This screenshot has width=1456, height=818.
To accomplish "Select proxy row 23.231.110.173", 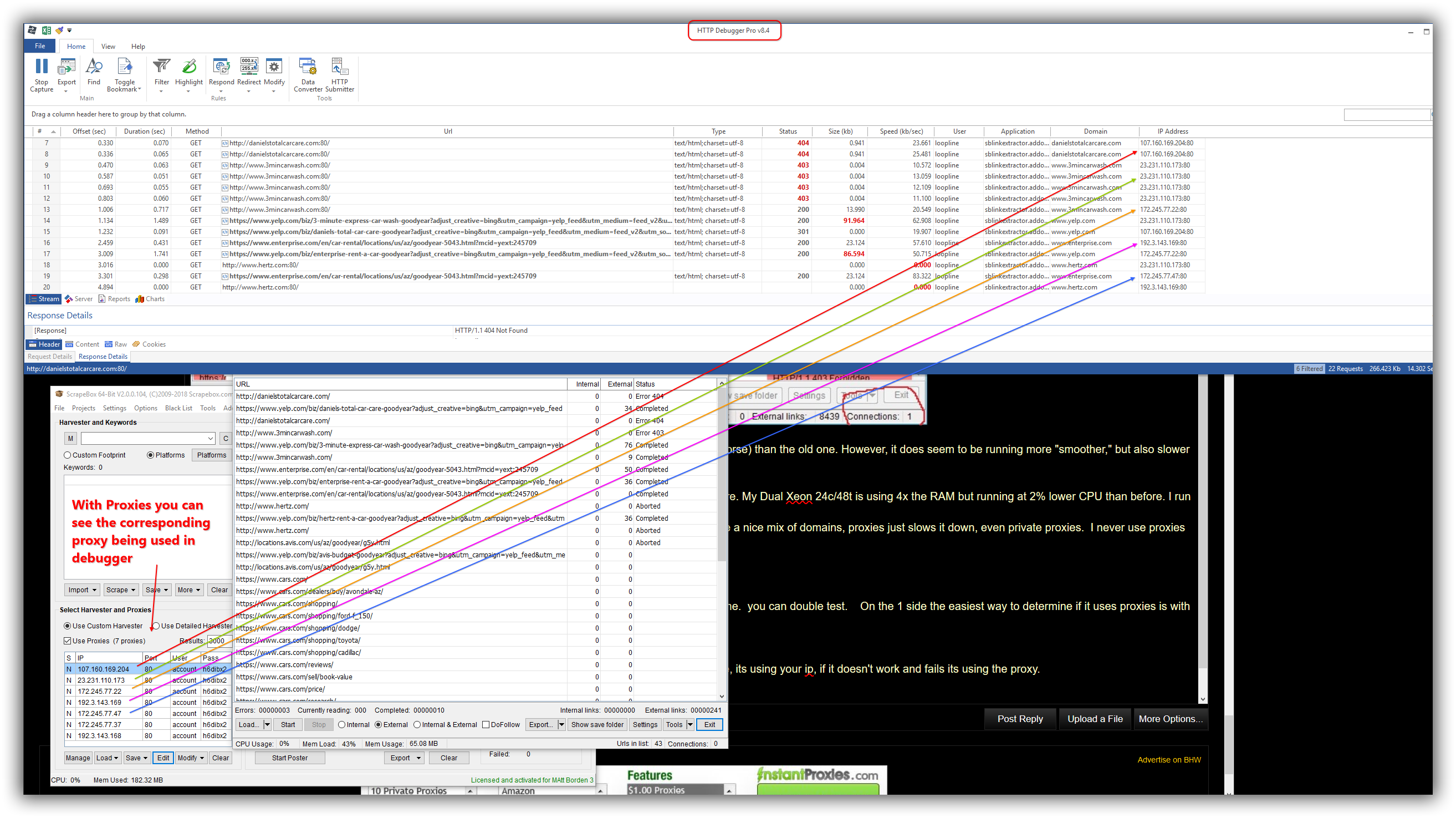I will (x=148, y=681).
